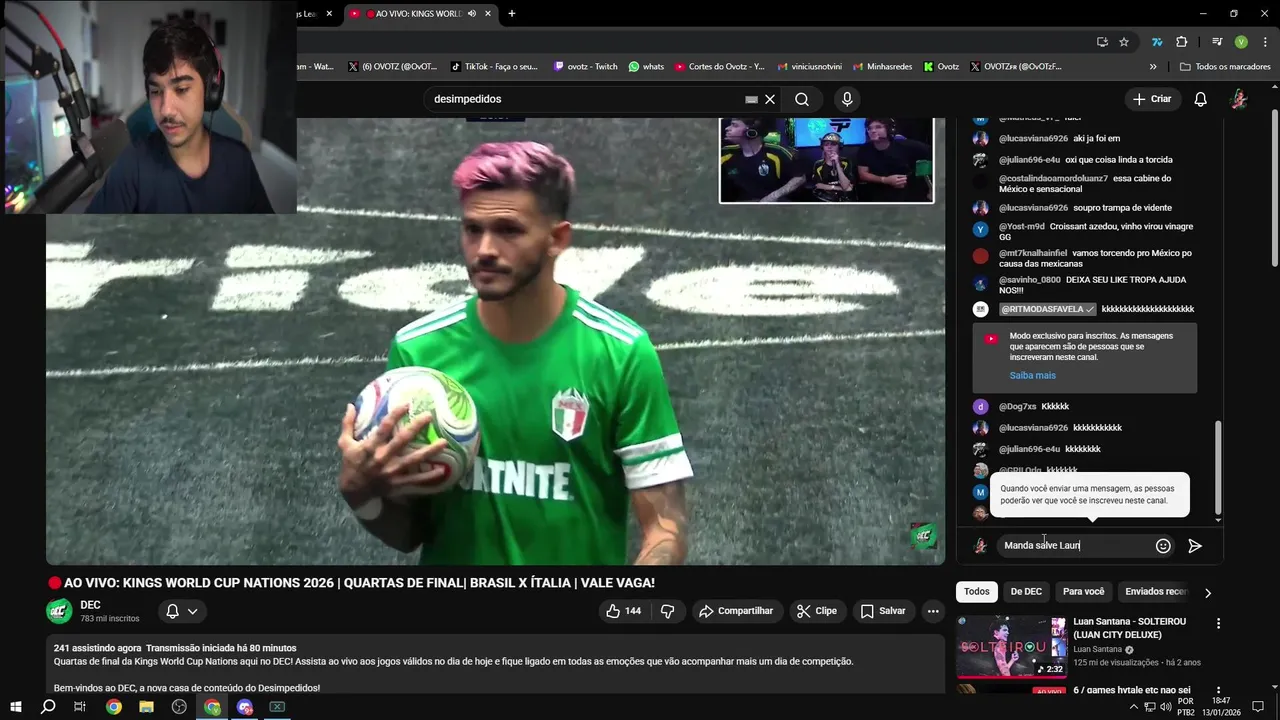Open the OVOTZfr X bookmark
Screen dimensions: 1280x720
pyautogui.click(x=1014, y=67)
